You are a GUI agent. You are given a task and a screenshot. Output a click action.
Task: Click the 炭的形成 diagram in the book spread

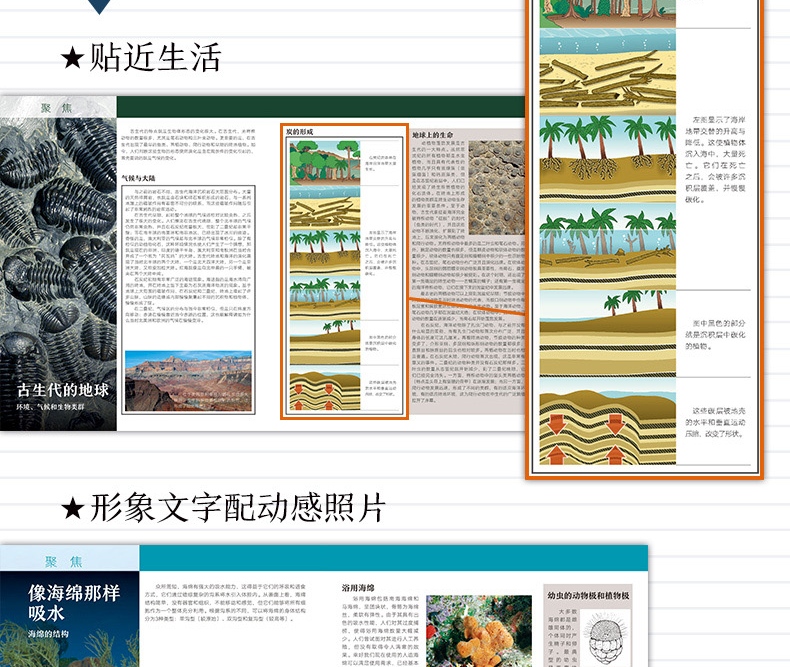343,272
